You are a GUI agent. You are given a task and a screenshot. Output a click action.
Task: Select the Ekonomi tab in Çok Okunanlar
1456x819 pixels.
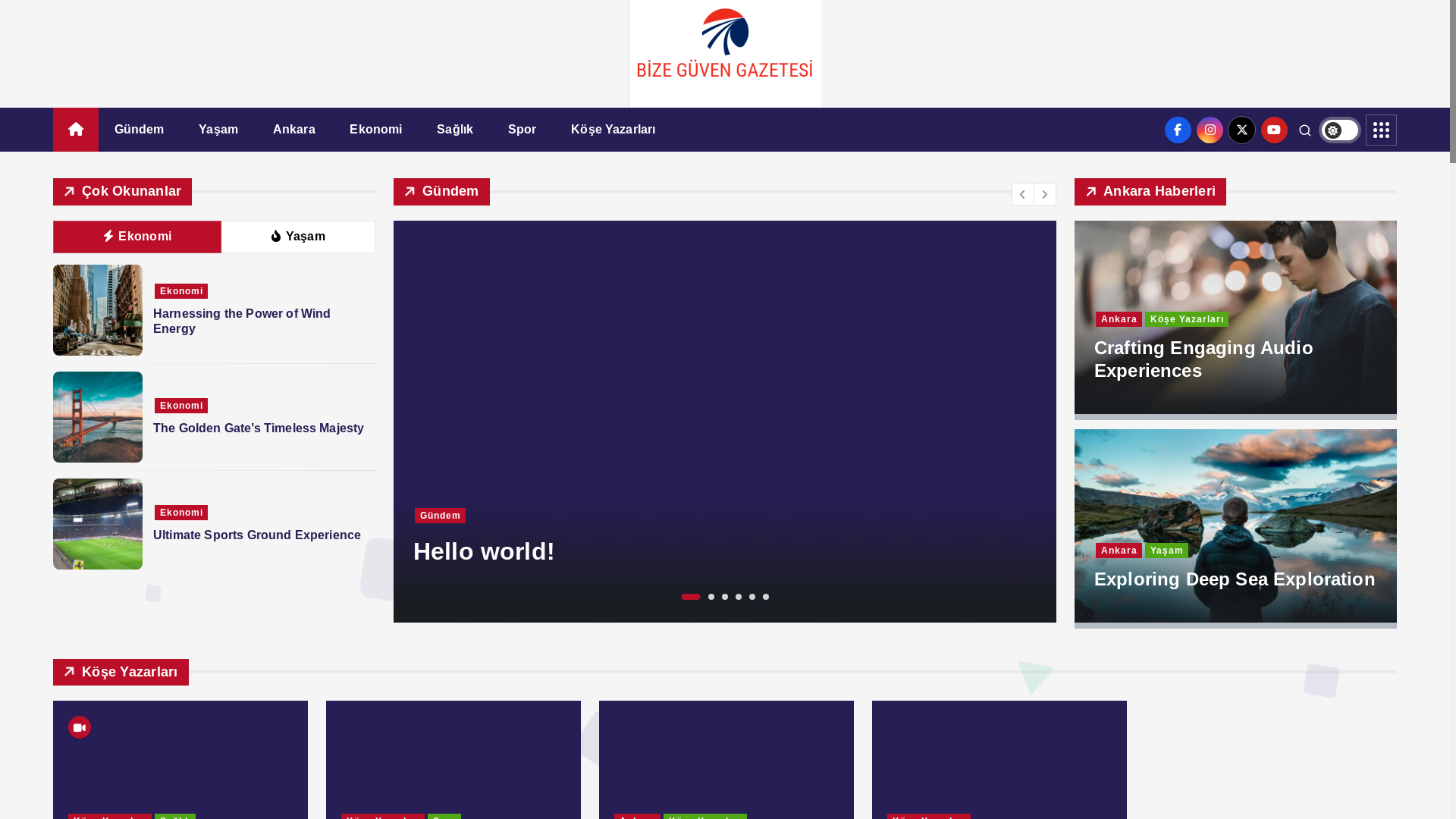[137, 237]
